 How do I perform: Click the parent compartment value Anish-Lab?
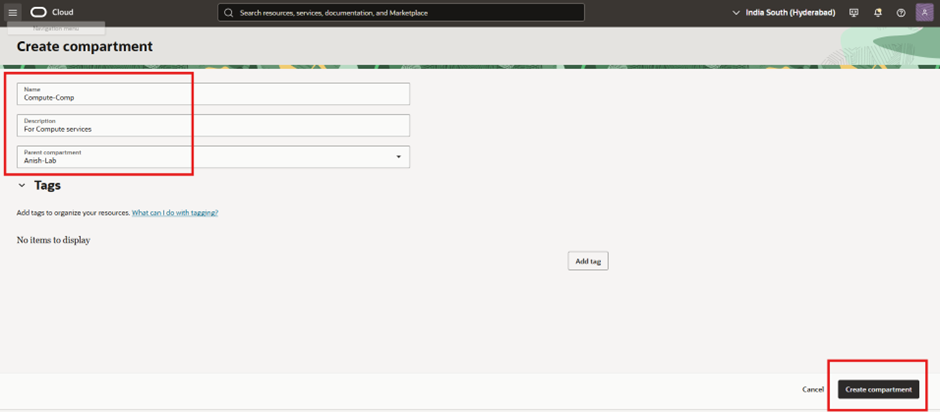[x=40, y=160]
